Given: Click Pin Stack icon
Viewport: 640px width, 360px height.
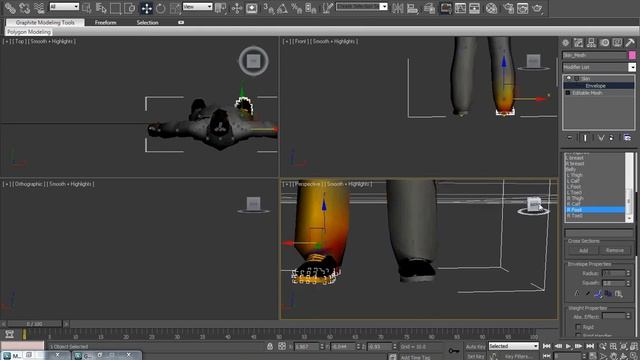Looking at the screenshot, I should pyautogui.click(x=570, y=138).
